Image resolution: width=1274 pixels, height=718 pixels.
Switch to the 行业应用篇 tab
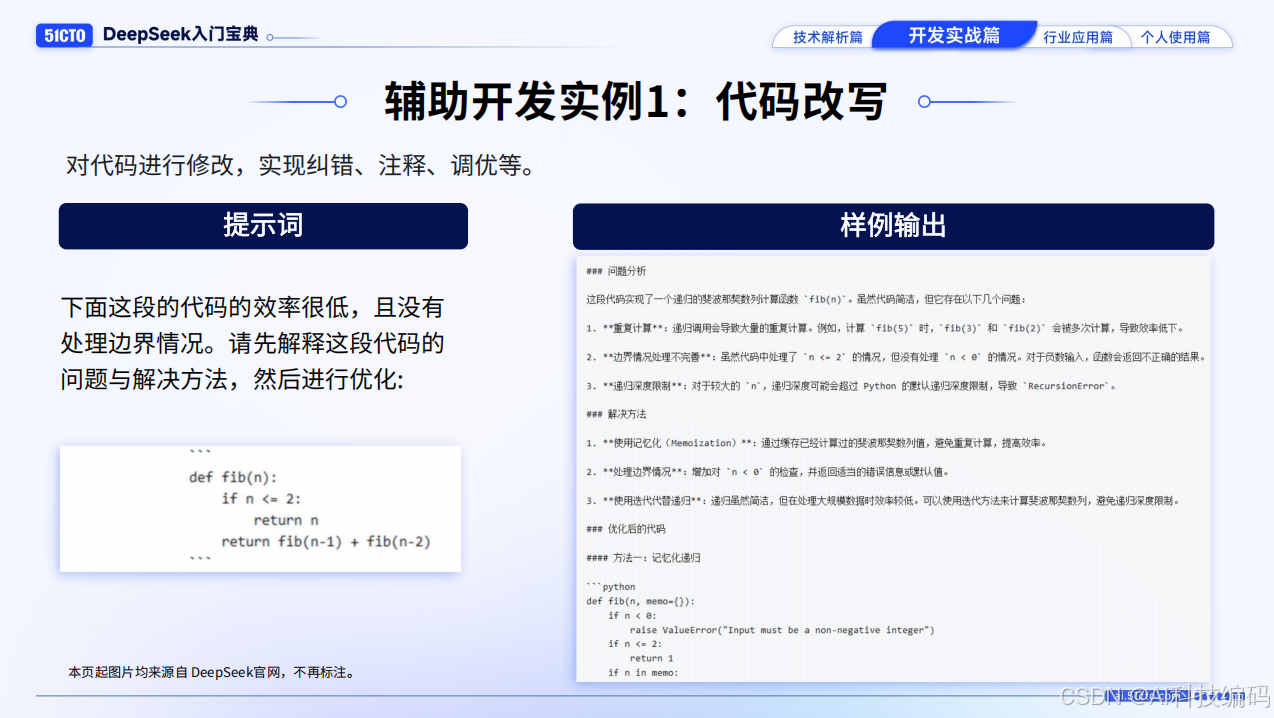tap(1077, 36)
